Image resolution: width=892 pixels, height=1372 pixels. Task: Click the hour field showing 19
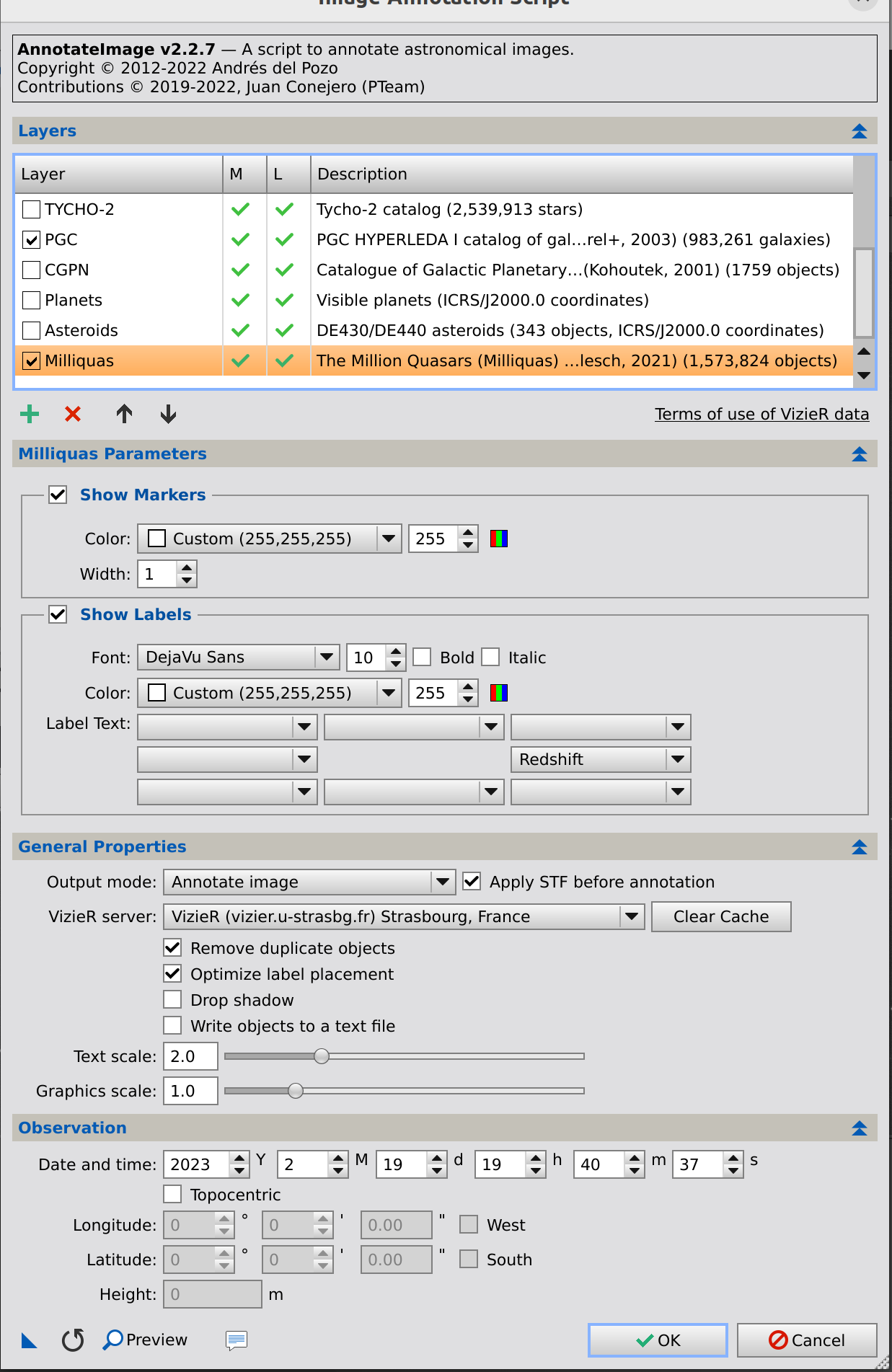pos(500,1164)
